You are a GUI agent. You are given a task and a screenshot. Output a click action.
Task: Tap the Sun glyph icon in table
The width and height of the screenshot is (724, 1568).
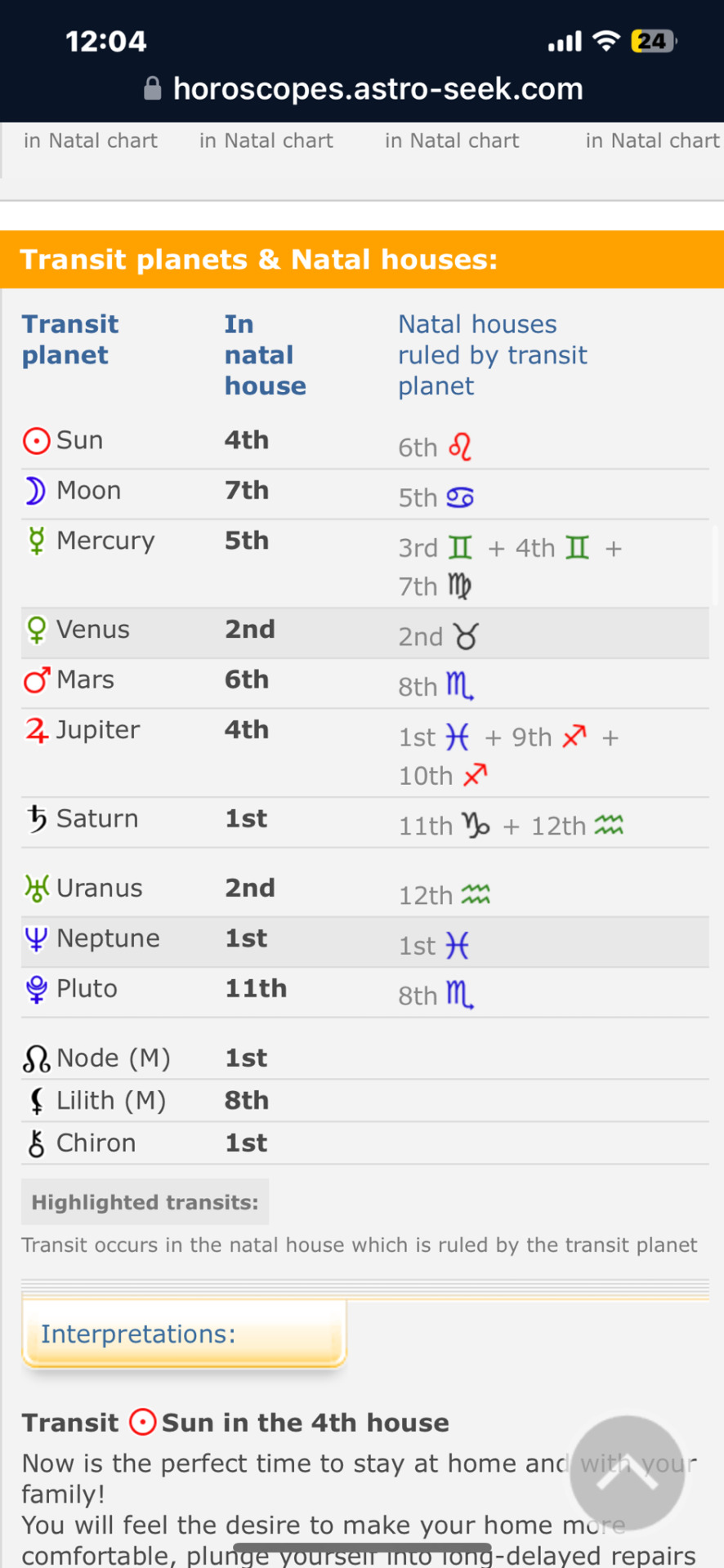click(x=36, y=441)
